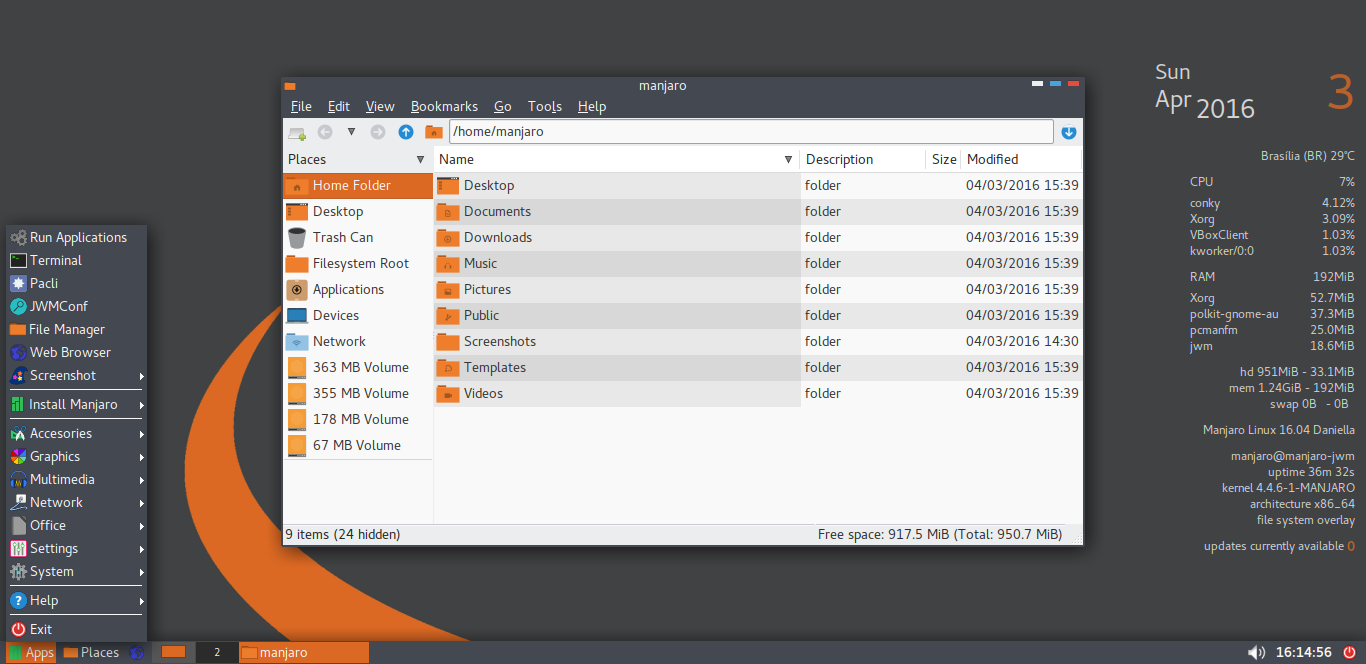The height and width of the screenshot is (664, 1366).
Task: Open the Tools menu
Action: point(544,107)
